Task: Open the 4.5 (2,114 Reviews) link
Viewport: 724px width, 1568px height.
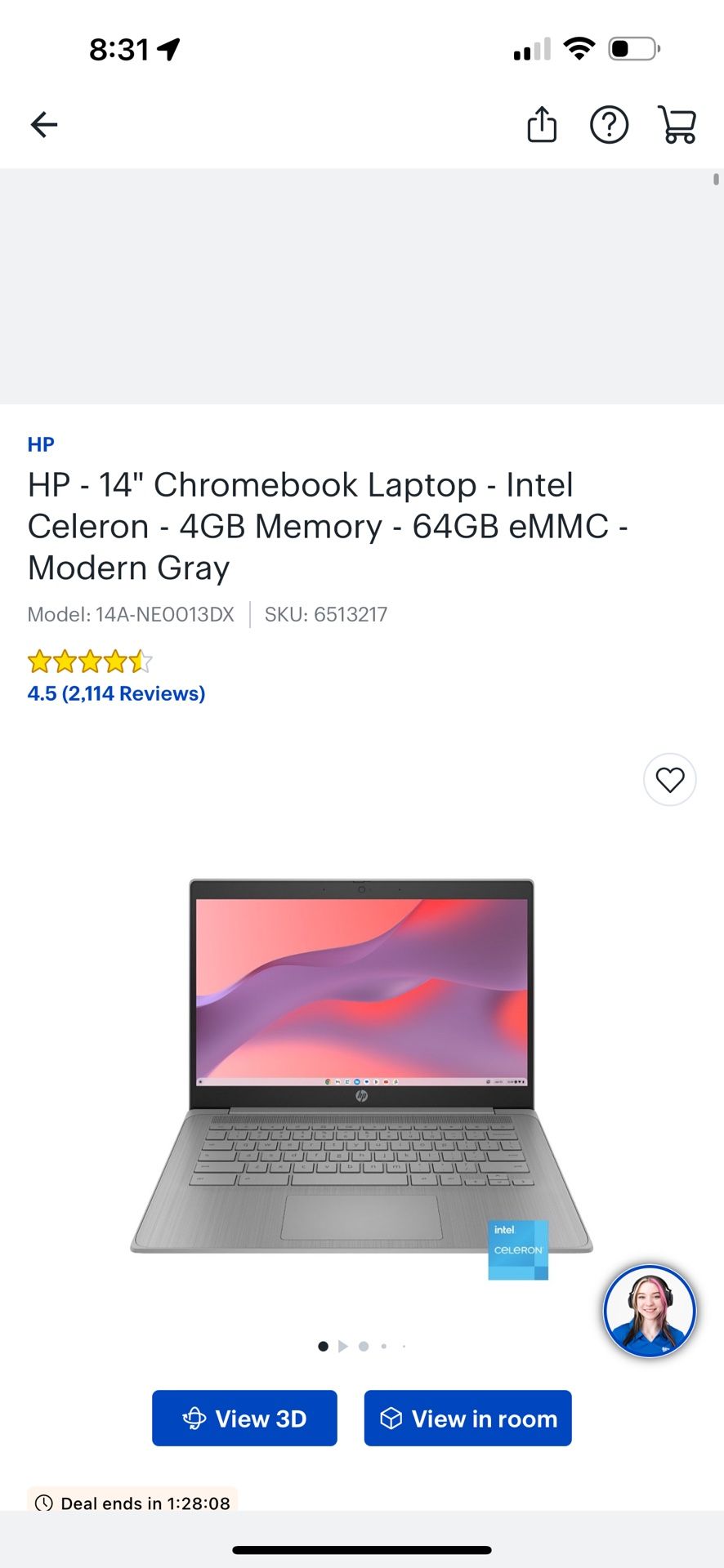Action: [x=116, y=693]
